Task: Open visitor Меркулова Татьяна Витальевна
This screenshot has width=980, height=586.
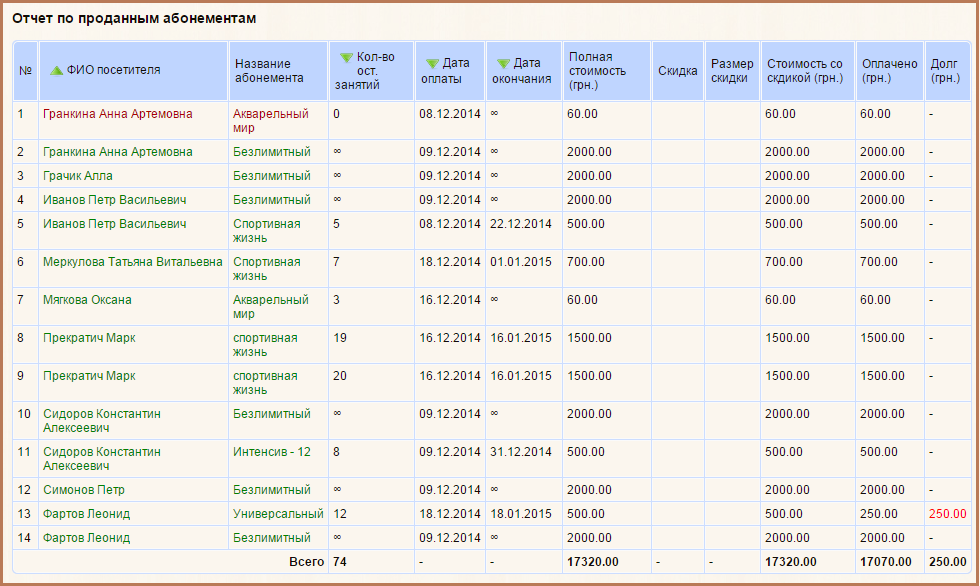Action: pyautogui.click(x=133, y=262)
